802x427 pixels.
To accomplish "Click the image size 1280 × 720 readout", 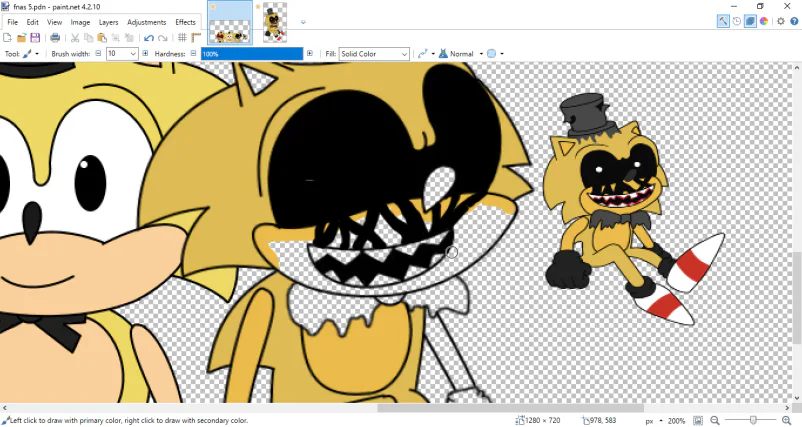I will coord(540,420).
